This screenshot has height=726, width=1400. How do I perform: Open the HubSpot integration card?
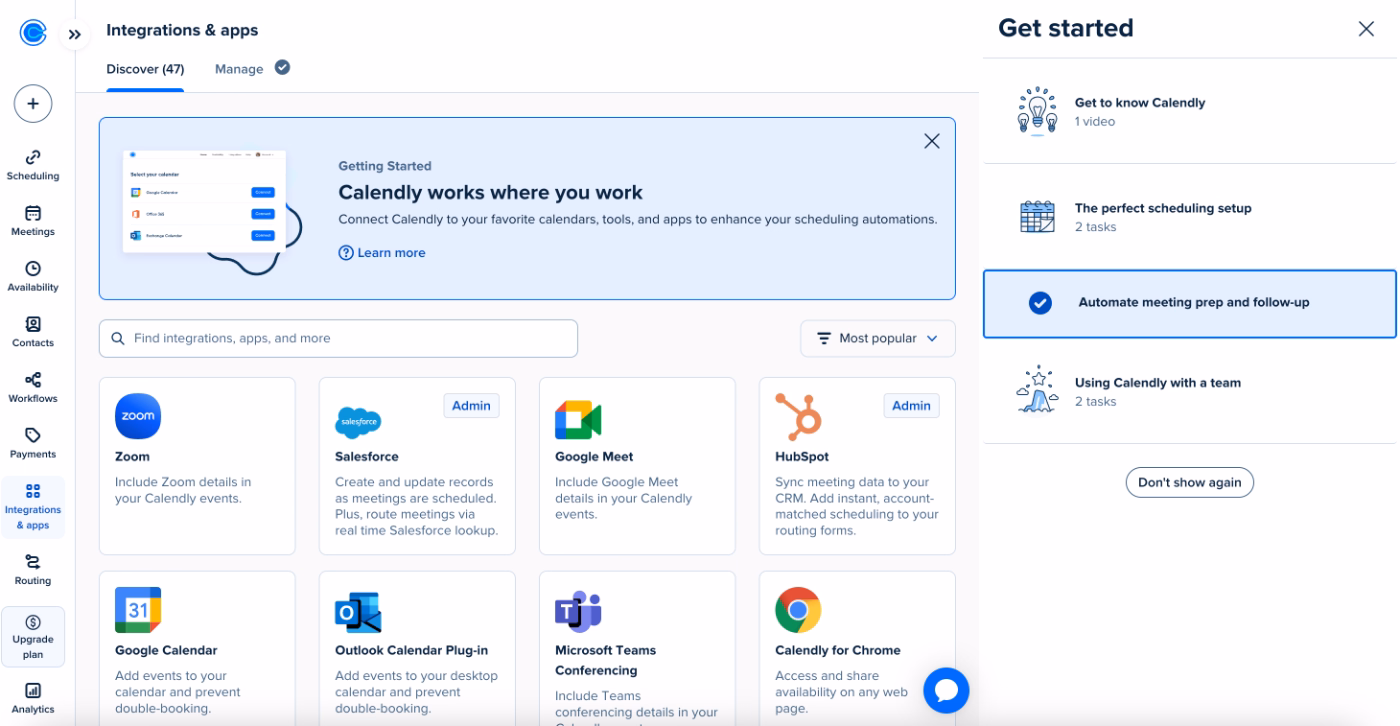click(857, 466)
